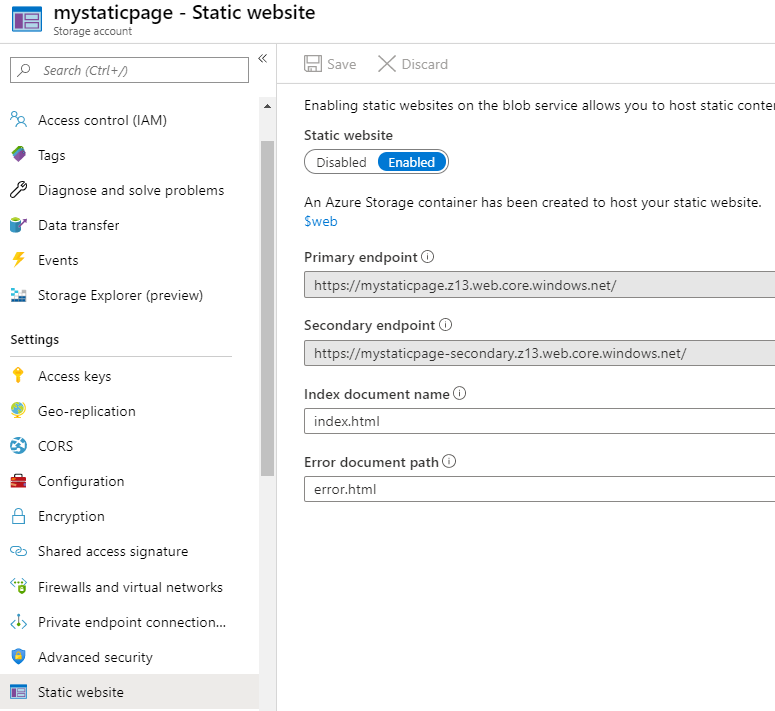Click info icon next to Primary endpoint
This screenshot has width=775, height=711.
[x=428, y=257]
